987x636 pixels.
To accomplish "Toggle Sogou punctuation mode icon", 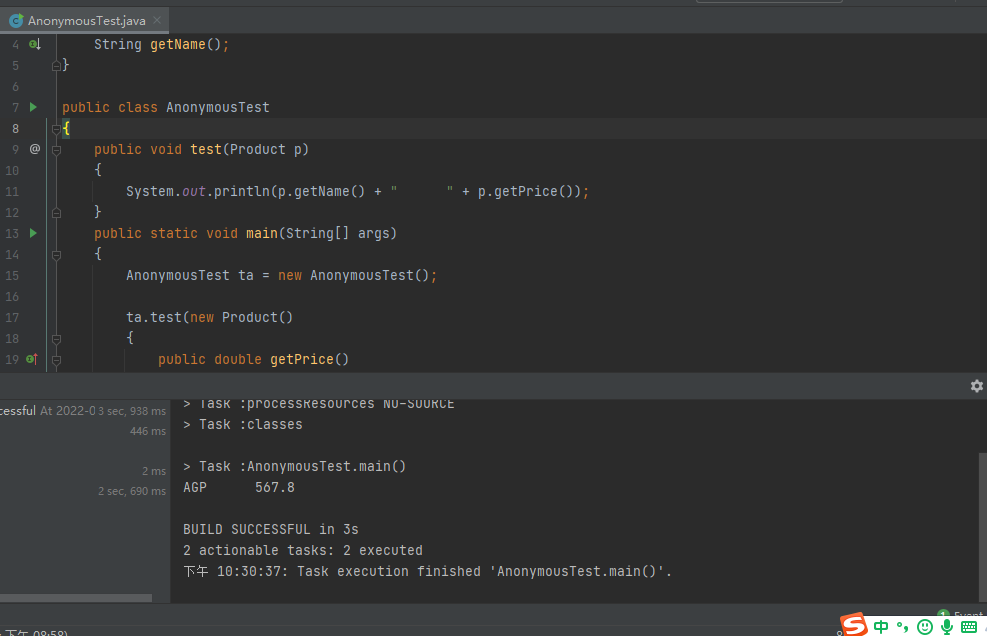I will (x=902, y=627).
